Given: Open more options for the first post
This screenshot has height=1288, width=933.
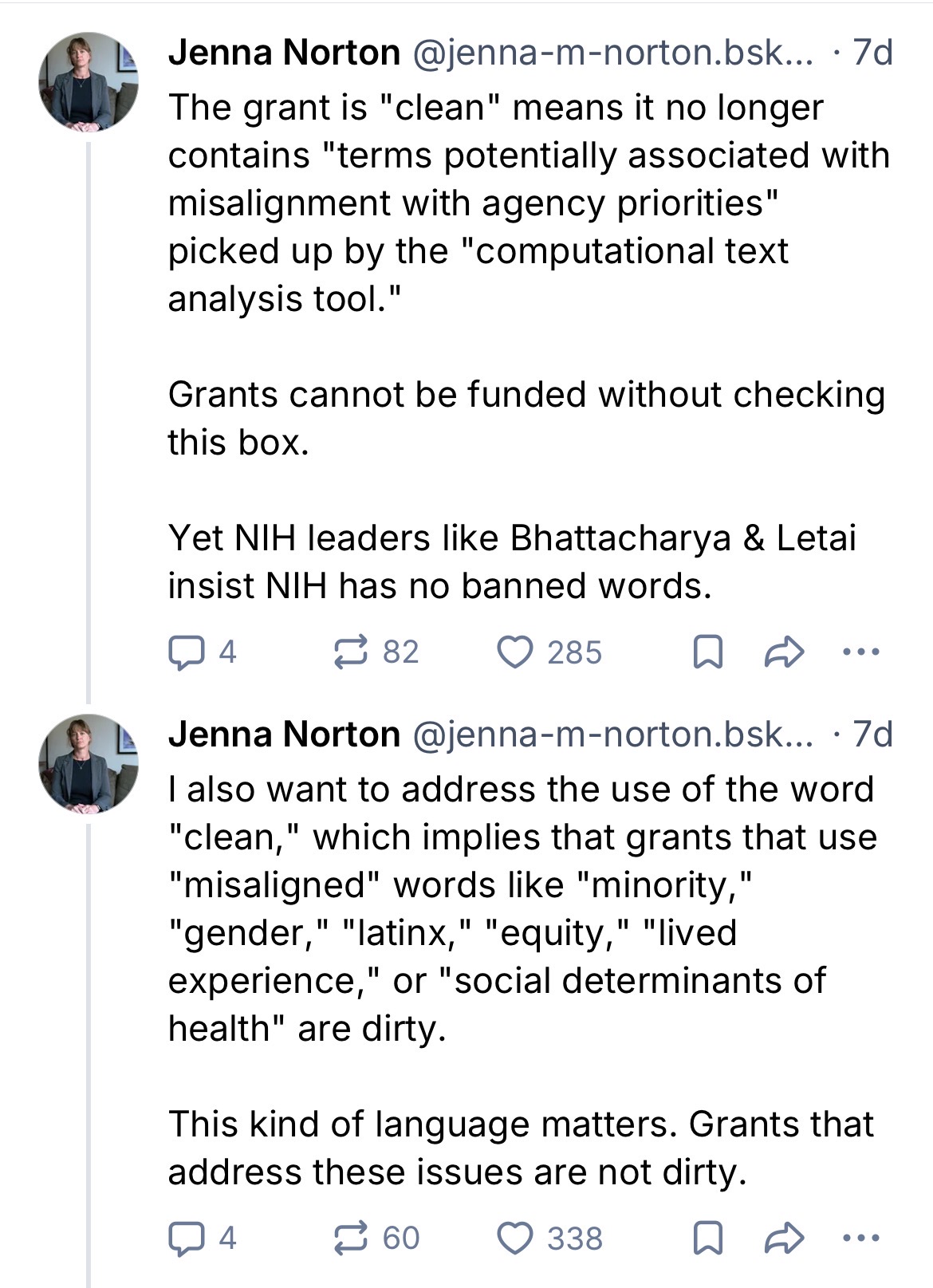Looking at the screenshot, I should pos(861,652).
